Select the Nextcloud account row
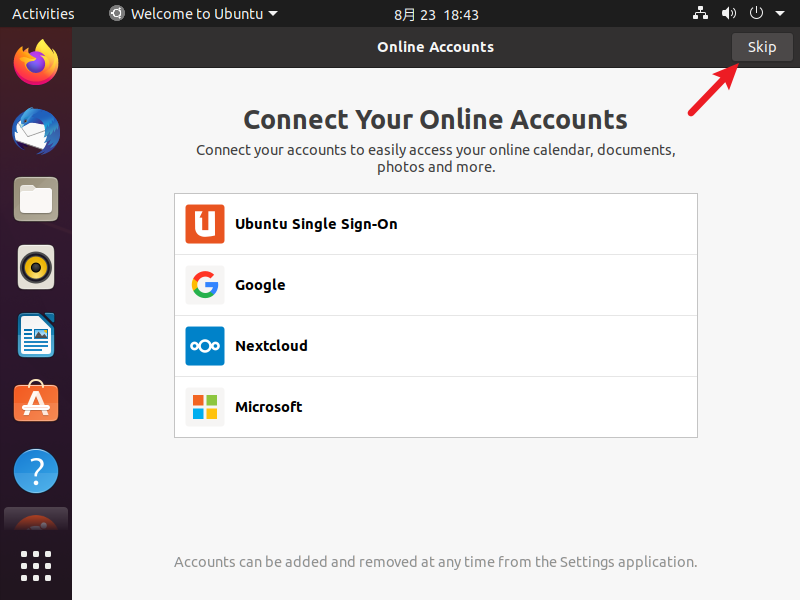800x600 pixels. (x=436, y=346)
